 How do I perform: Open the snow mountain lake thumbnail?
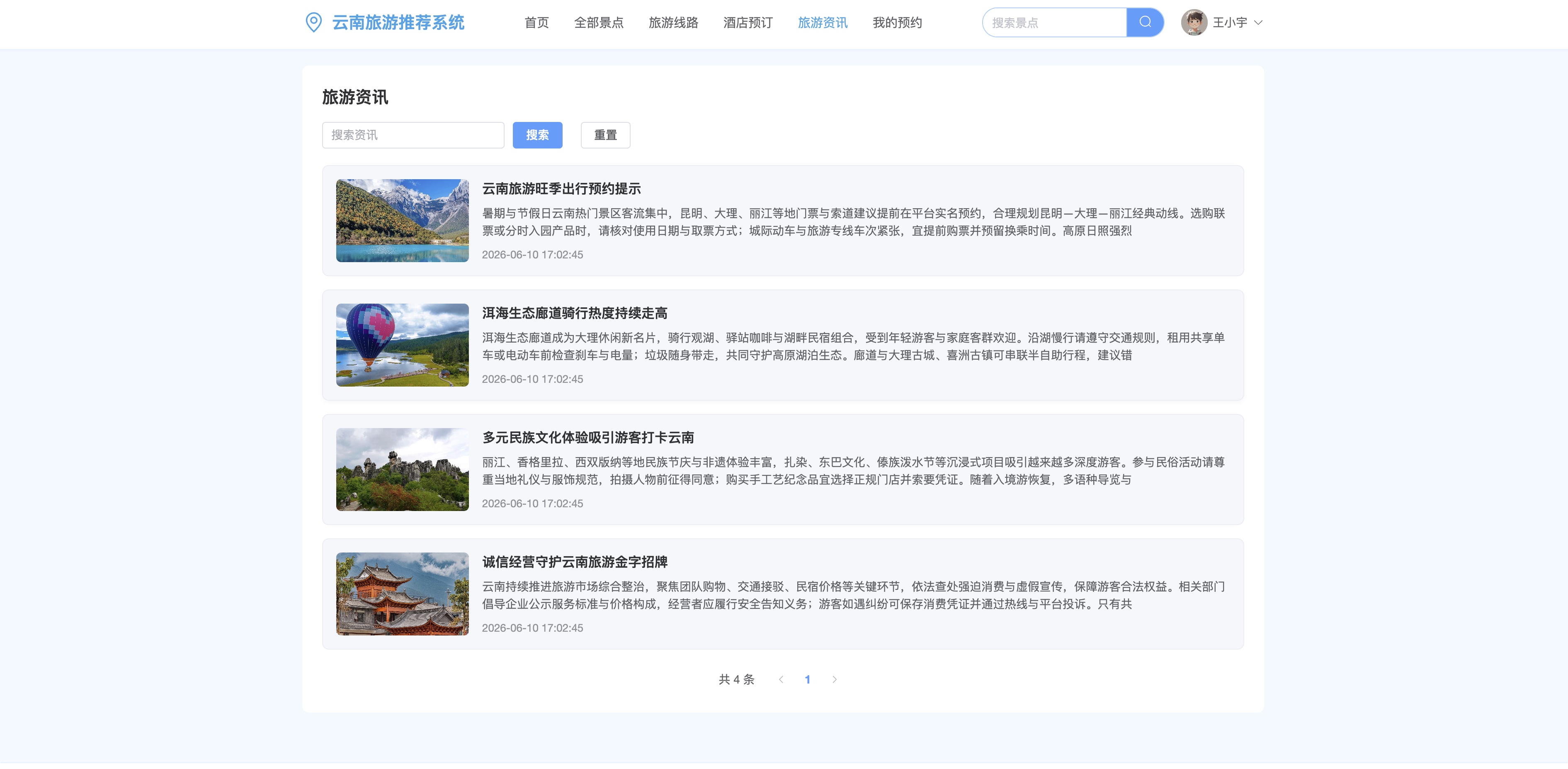tap(402, 220)
